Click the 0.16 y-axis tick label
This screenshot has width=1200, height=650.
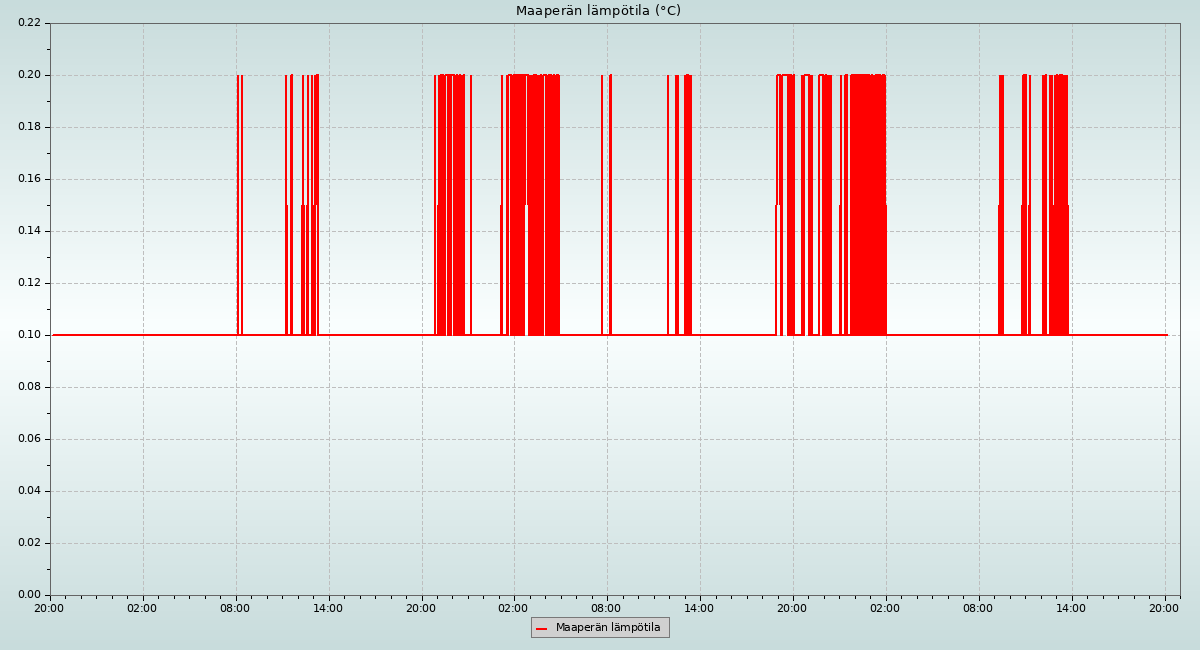(29, 179)
